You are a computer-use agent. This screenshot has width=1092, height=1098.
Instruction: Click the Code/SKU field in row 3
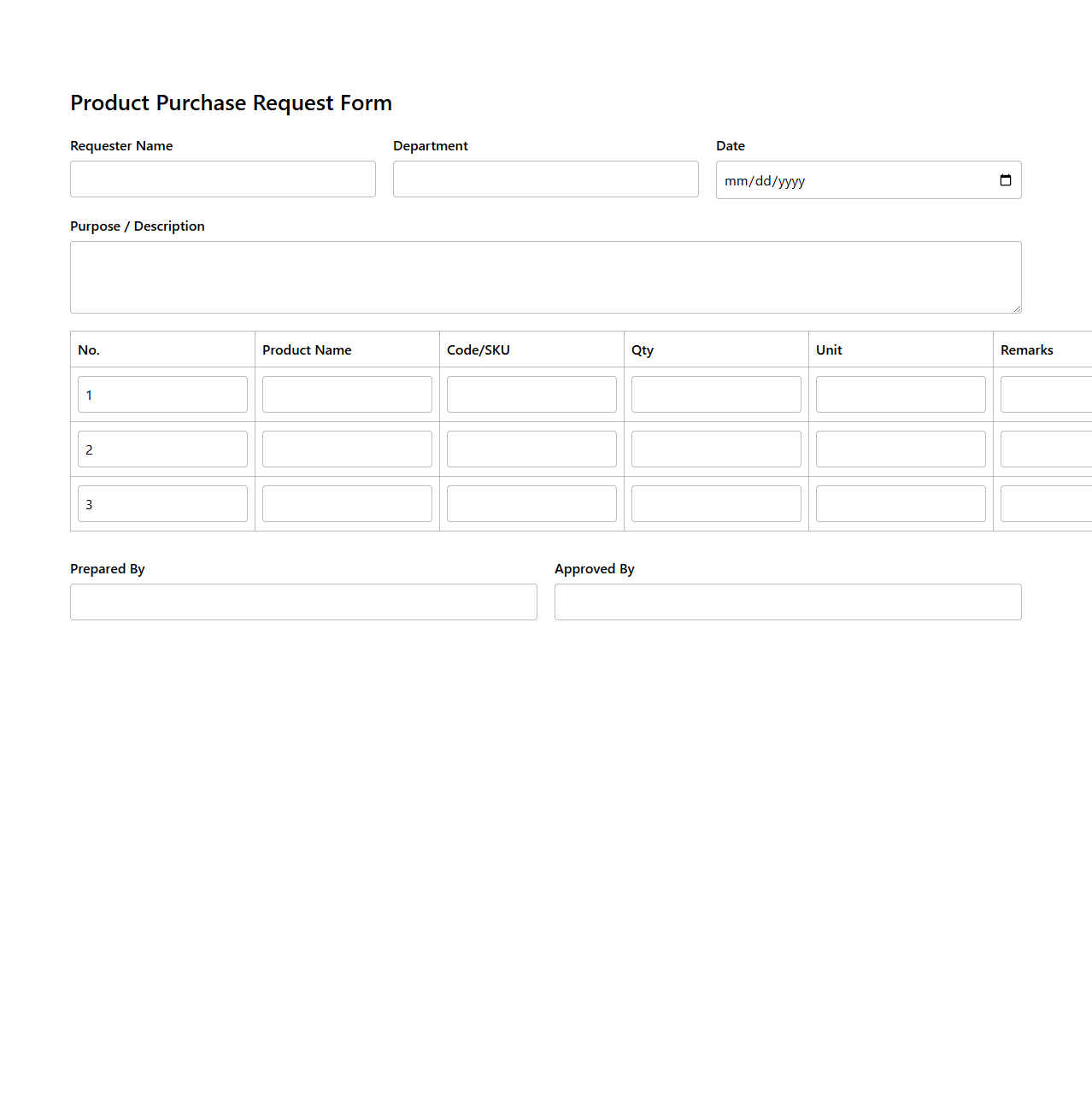pos(531,503)
